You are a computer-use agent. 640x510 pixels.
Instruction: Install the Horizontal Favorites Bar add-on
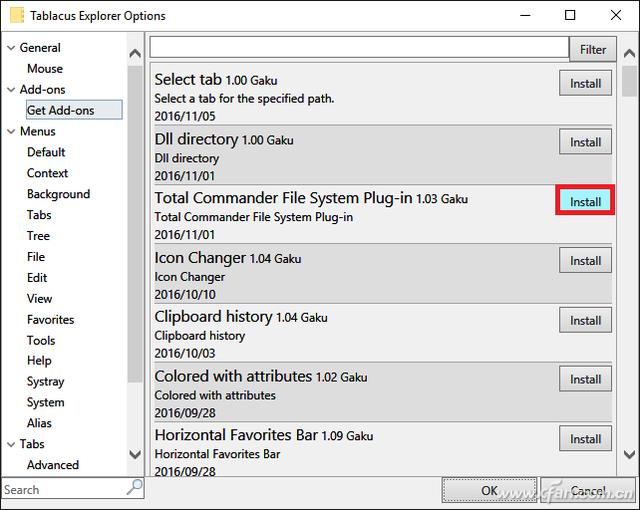585,439
